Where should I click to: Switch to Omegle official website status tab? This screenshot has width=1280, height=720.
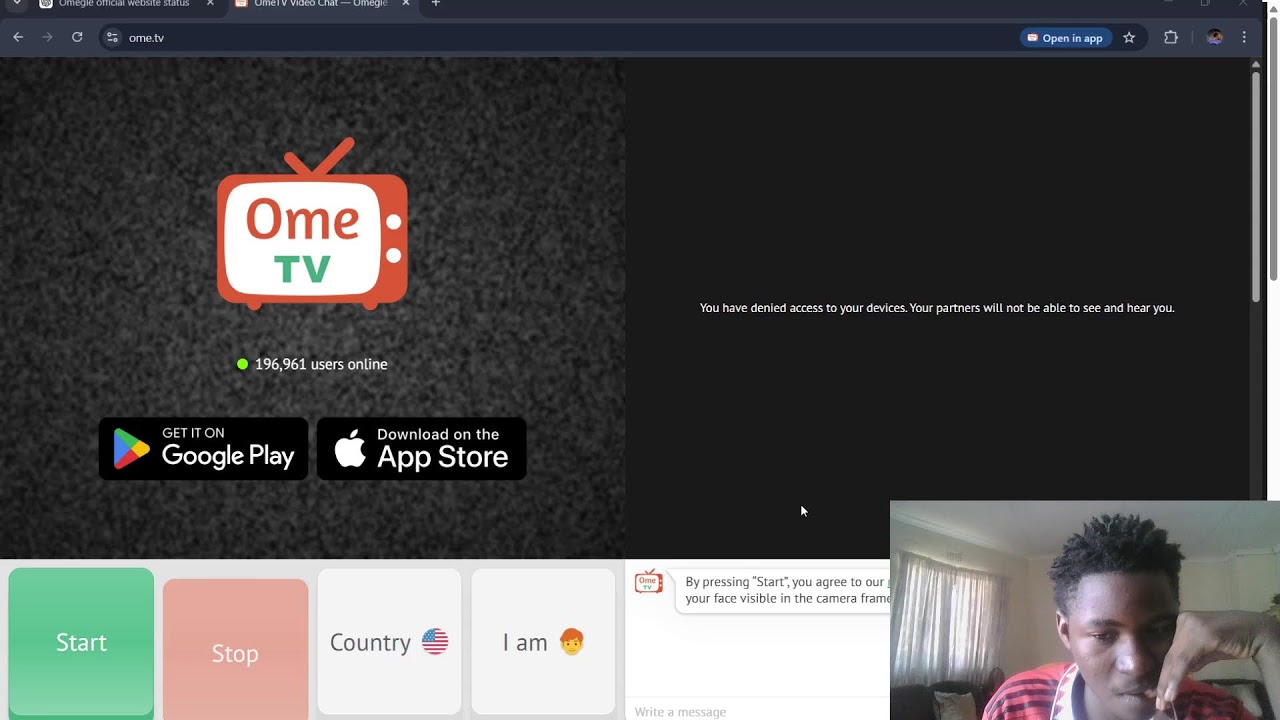click(126, 4)
